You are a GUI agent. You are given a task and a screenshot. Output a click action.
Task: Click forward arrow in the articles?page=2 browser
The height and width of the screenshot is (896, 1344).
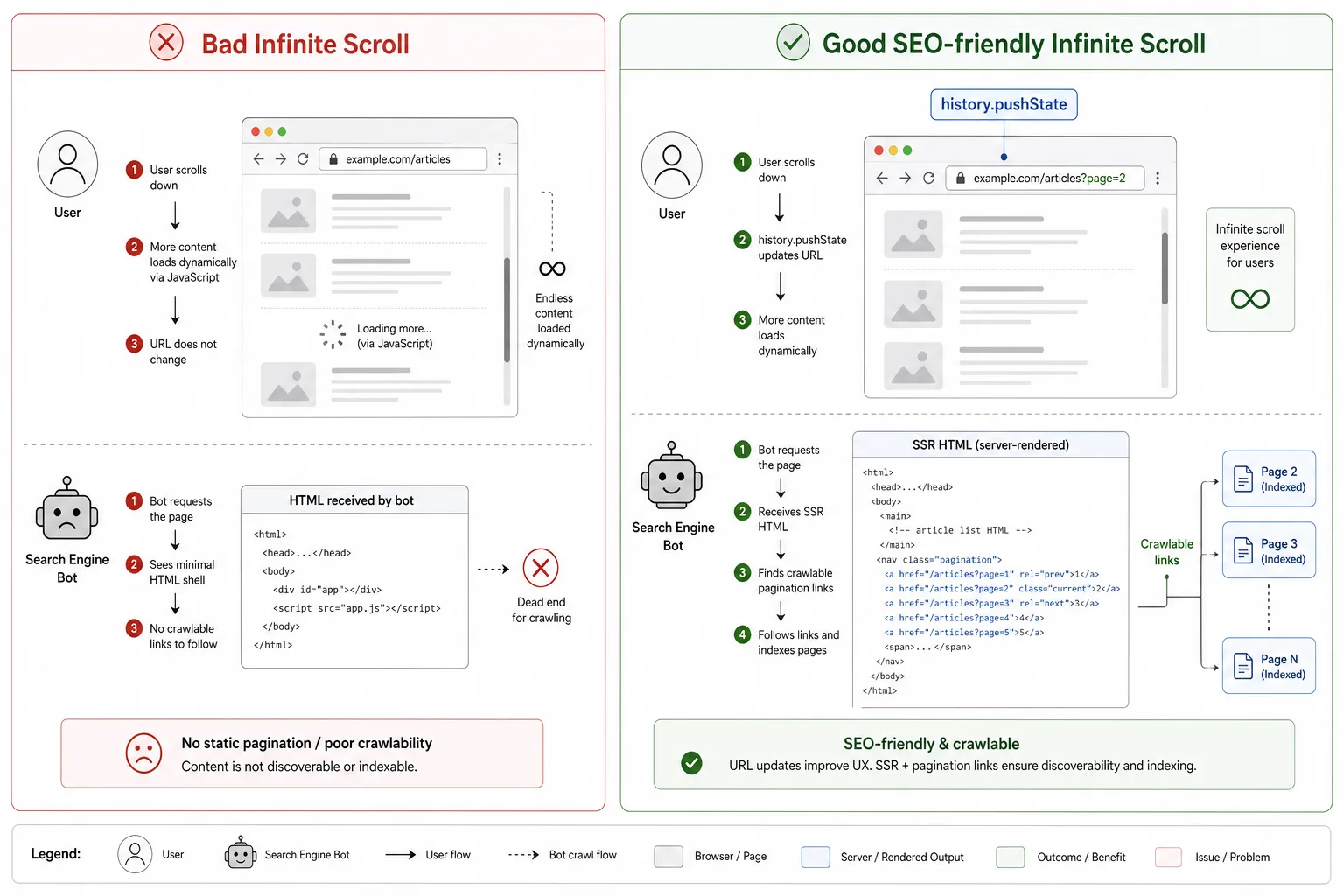[x=905, y=178]
